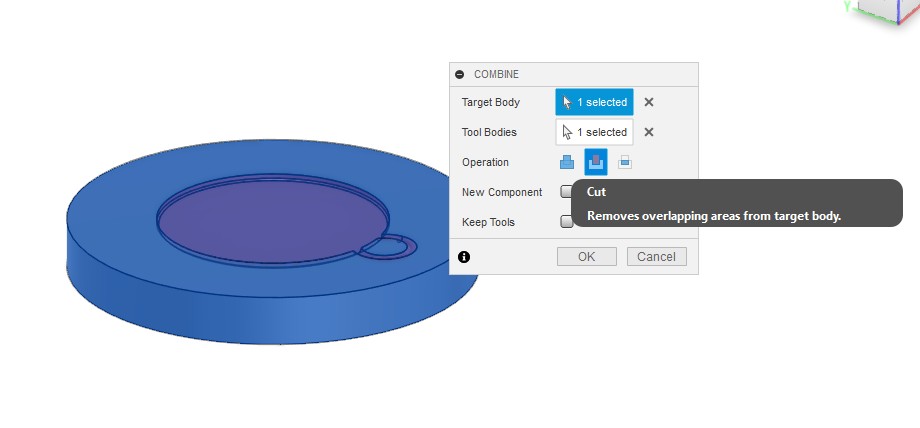The image size is (920, 428).
Task: Select the Join operation icon
Action: pyautogui.click(x=567, y=162)
